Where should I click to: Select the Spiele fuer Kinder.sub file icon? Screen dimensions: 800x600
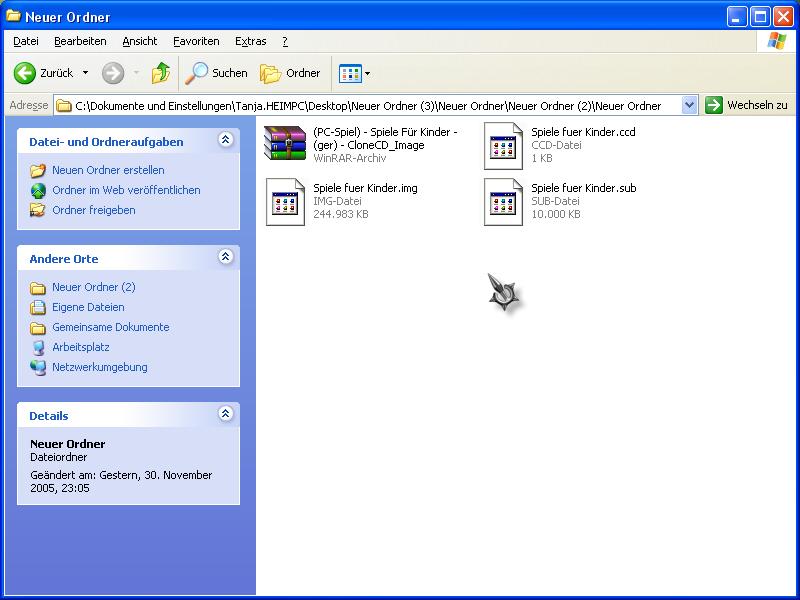tap(503, 201)
